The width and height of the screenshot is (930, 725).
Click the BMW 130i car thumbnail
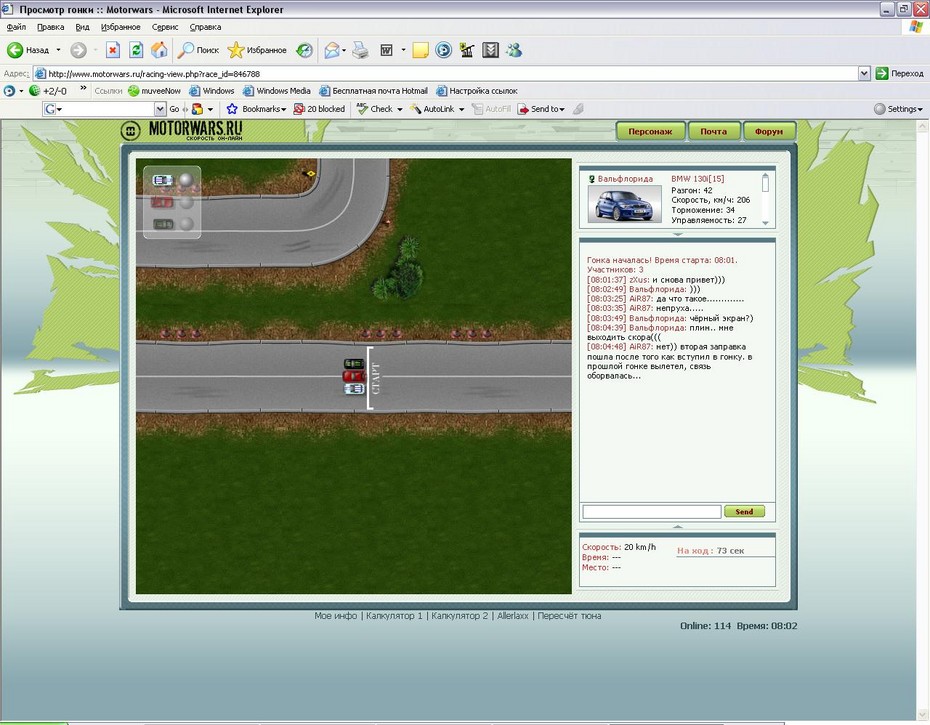pos(625,204)
